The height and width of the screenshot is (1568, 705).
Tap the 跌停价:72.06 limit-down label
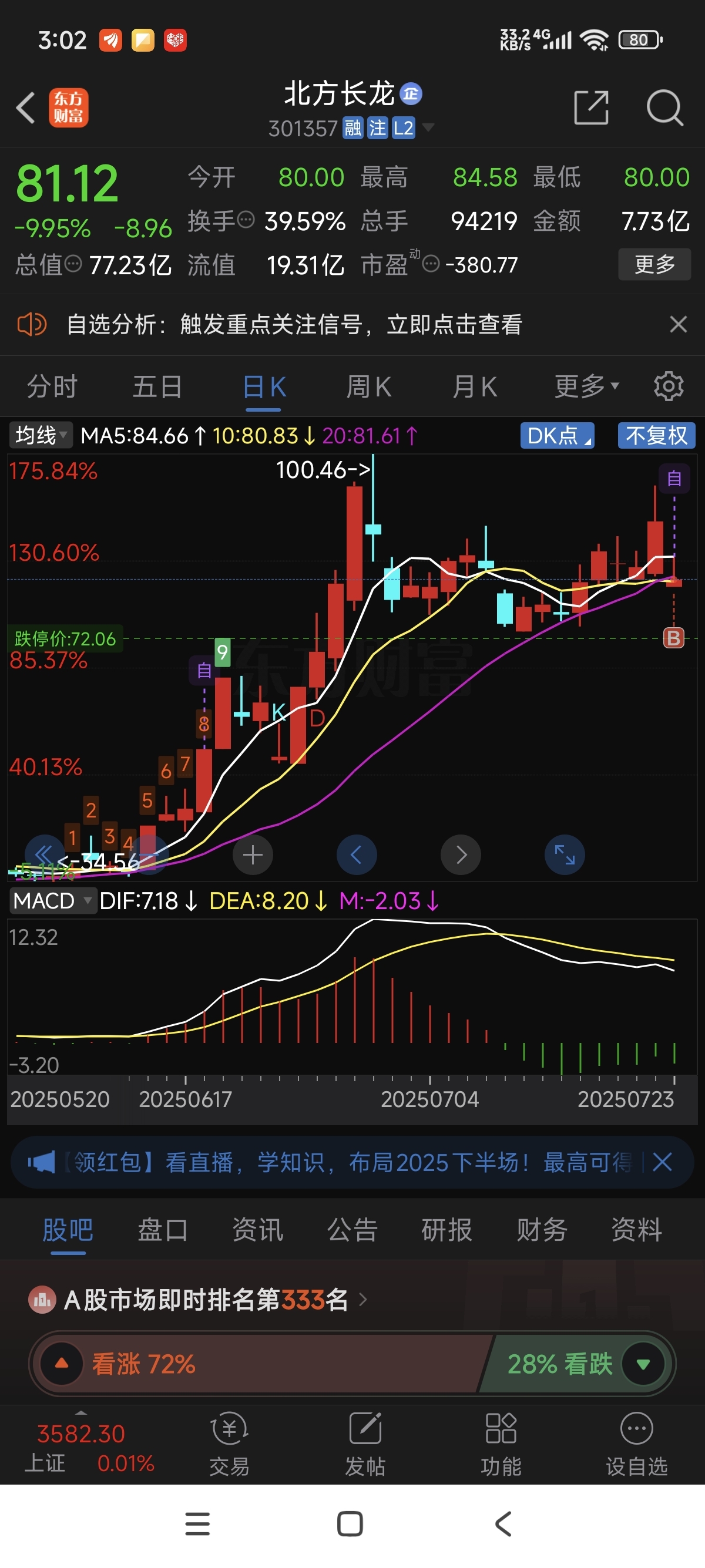[x=65, y=638]
